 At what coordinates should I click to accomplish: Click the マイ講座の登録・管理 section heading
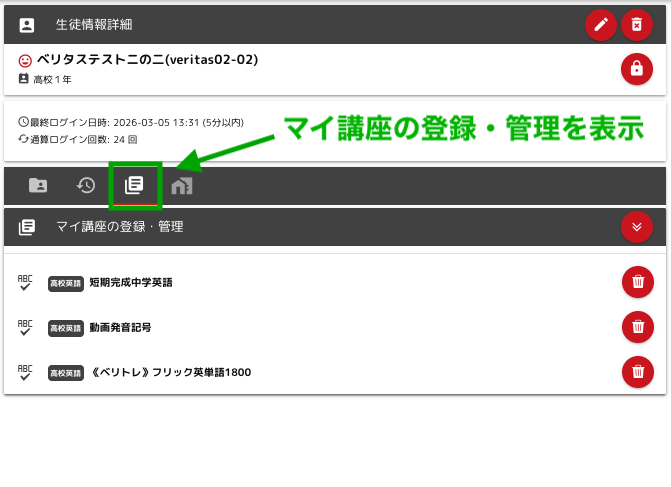click(x=120, y=226)
